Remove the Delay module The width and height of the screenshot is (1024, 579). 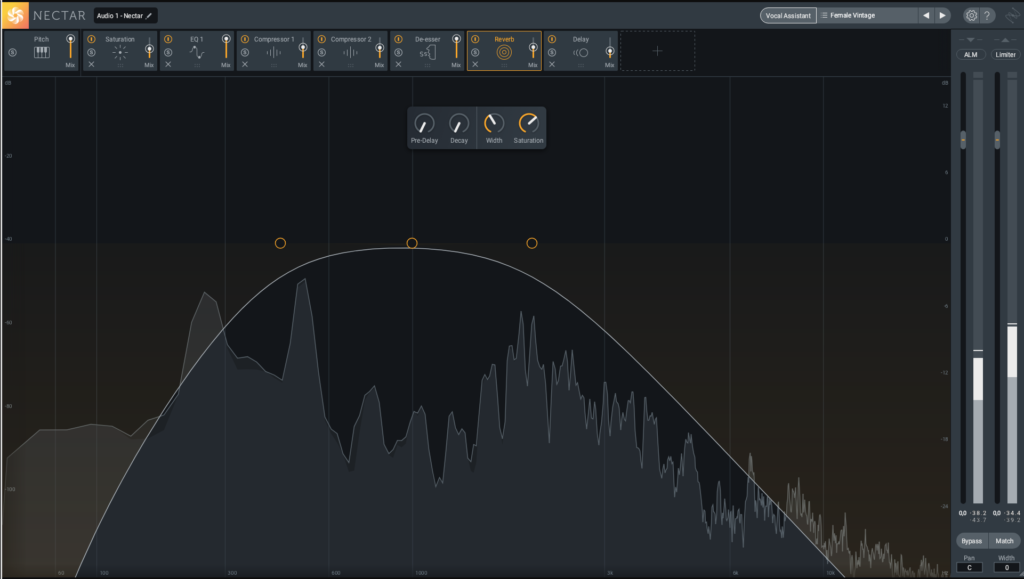click(x=552, y=65)
